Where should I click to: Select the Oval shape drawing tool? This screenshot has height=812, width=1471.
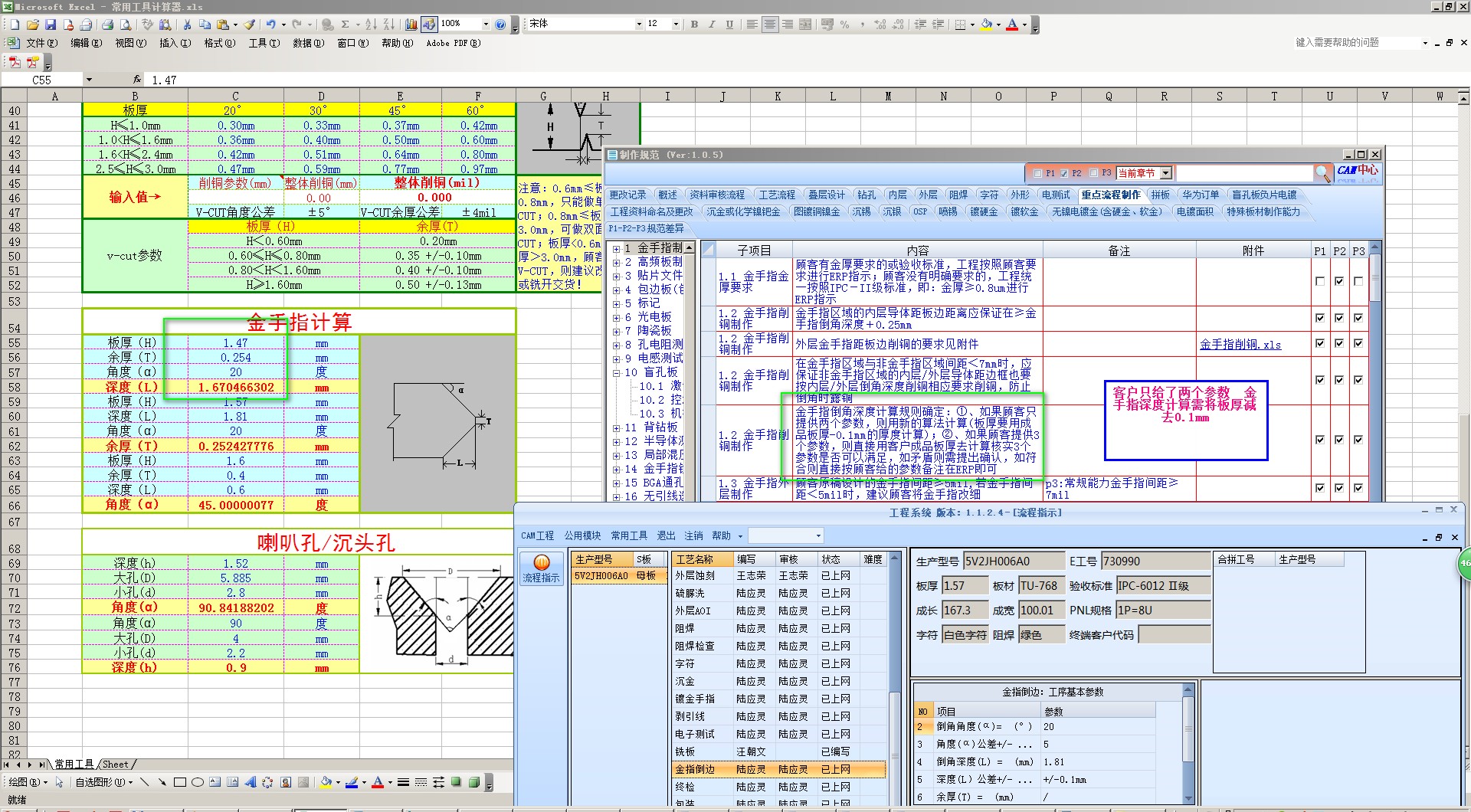[x=197, y=782]
